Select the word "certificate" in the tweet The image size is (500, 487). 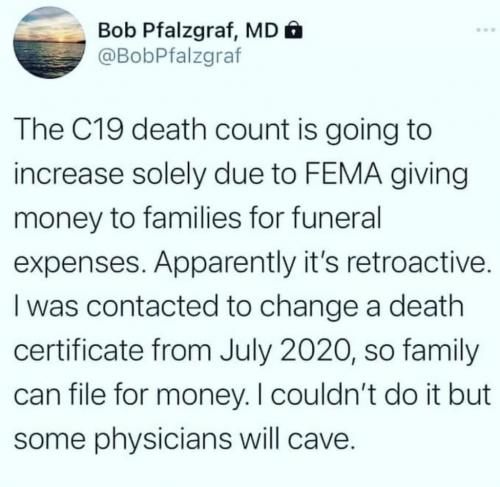coord(79,351)
